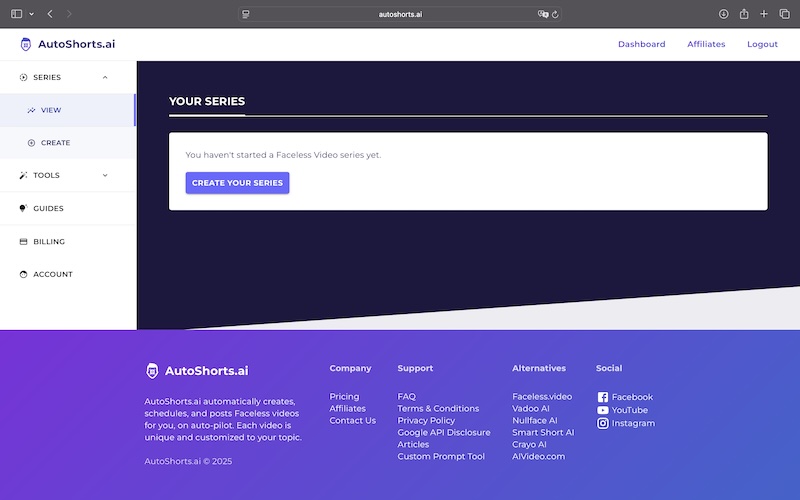Click the footer AutoShorts.ai robot logo
The height and width of the screenshot is (500, 800).
pyautogui.click(x=152, y=371)
